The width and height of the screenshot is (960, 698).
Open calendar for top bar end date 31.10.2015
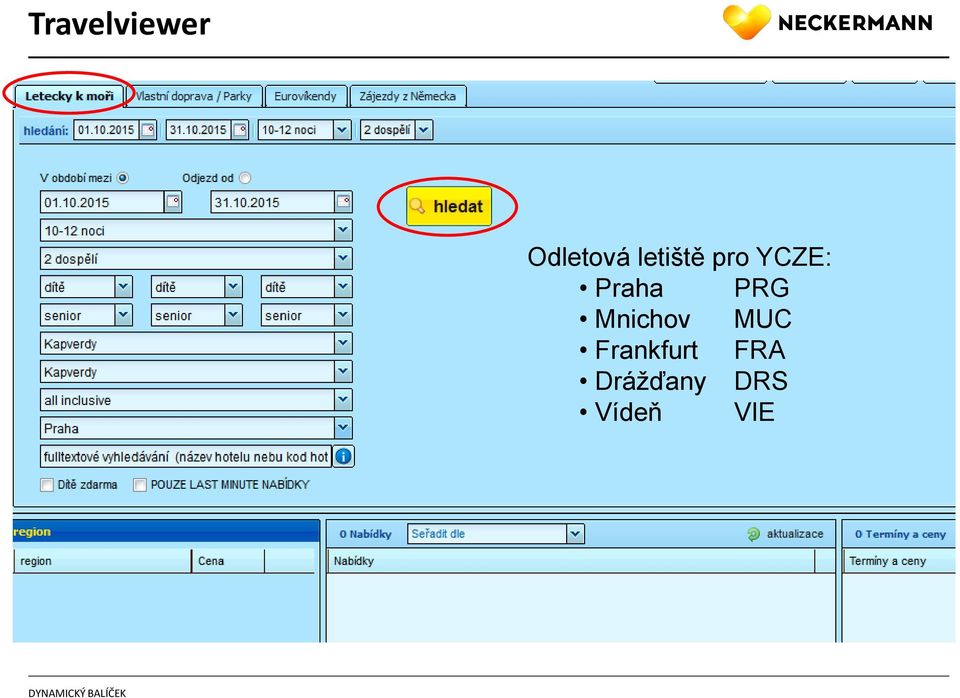[x=240, y=130]
